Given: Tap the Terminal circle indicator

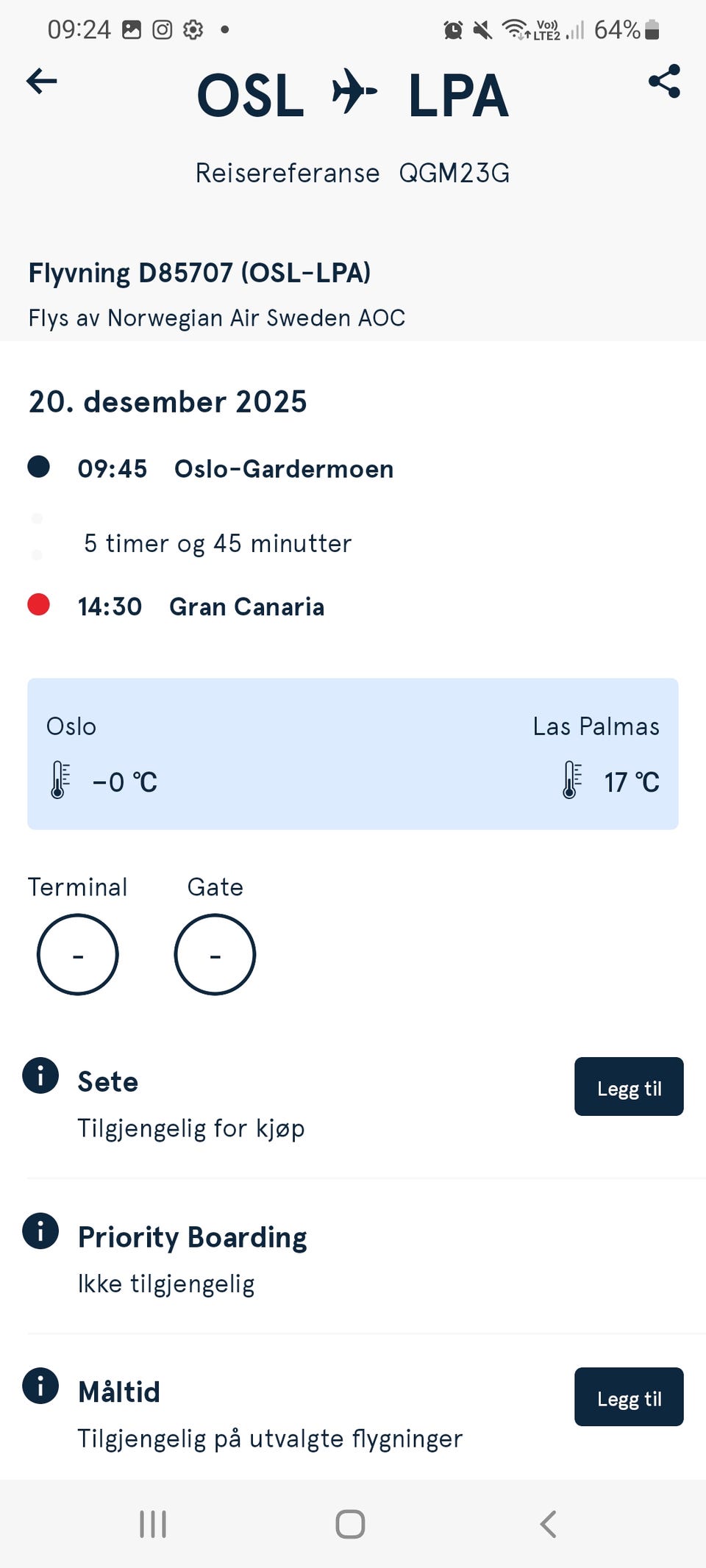Looking at the screenshot, I should pos(77,955).
